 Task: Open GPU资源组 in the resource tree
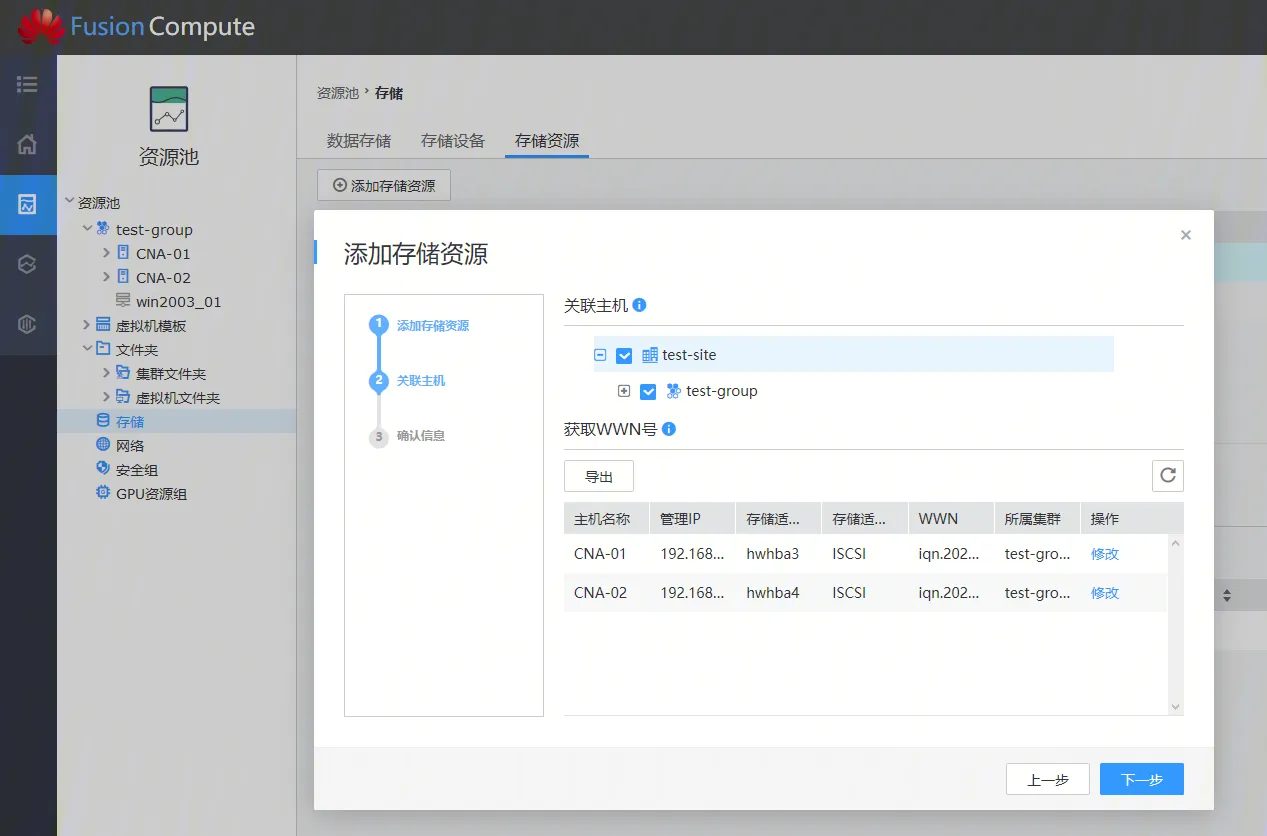pyautogui.click(x=150, y=493)
